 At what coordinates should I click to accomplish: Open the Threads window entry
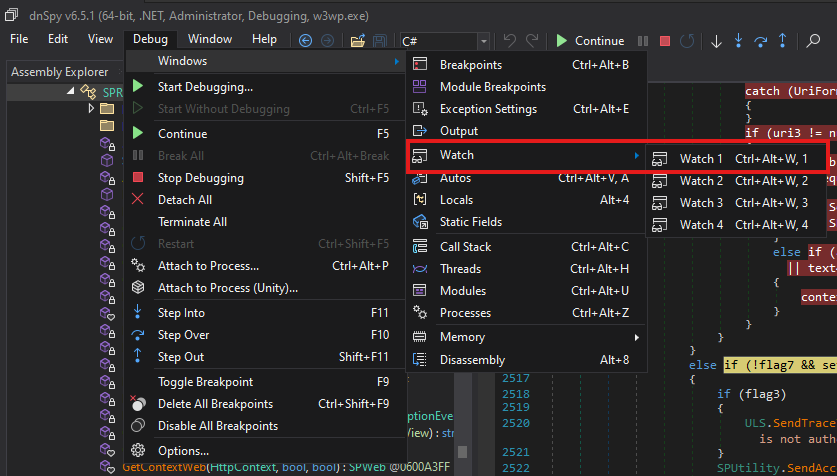[526, 269]
